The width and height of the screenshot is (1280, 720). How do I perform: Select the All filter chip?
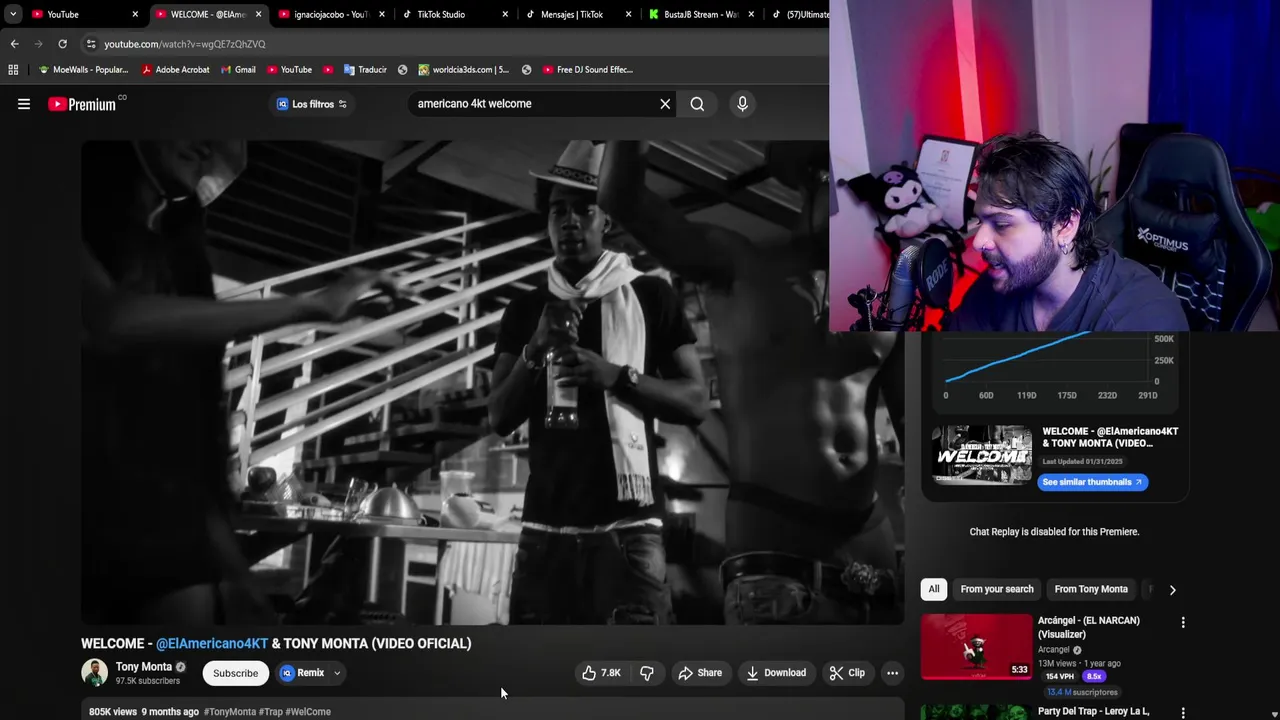934,589
